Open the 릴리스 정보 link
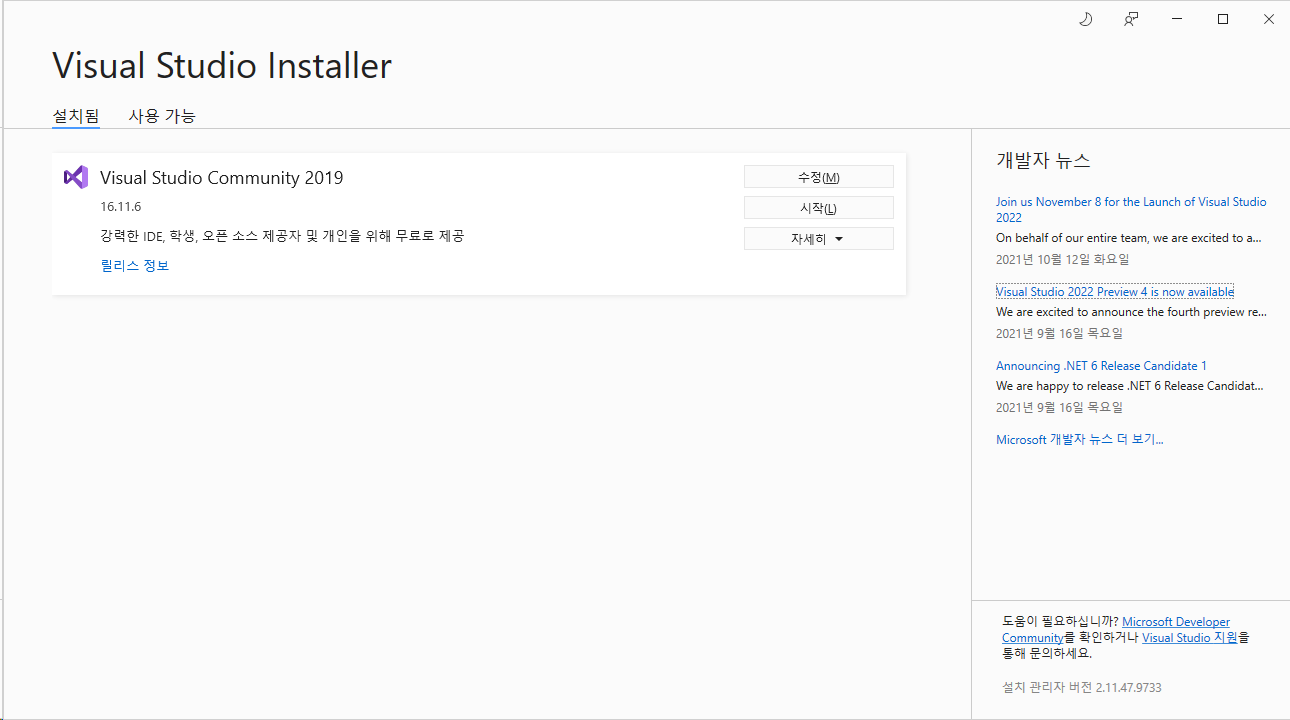This screenshot has height=720, width=1290. tap(135, 265)
